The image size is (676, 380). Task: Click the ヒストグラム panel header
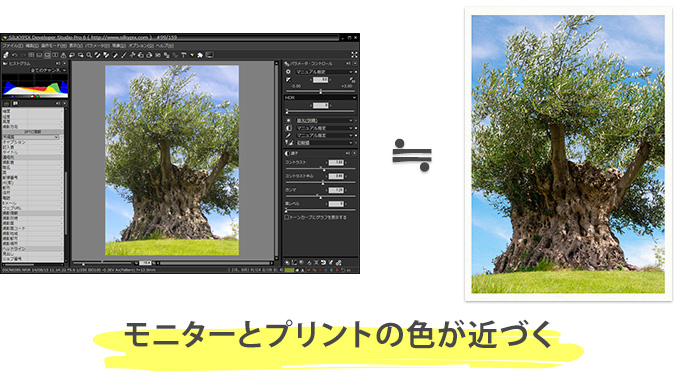[x=34, y=63]
